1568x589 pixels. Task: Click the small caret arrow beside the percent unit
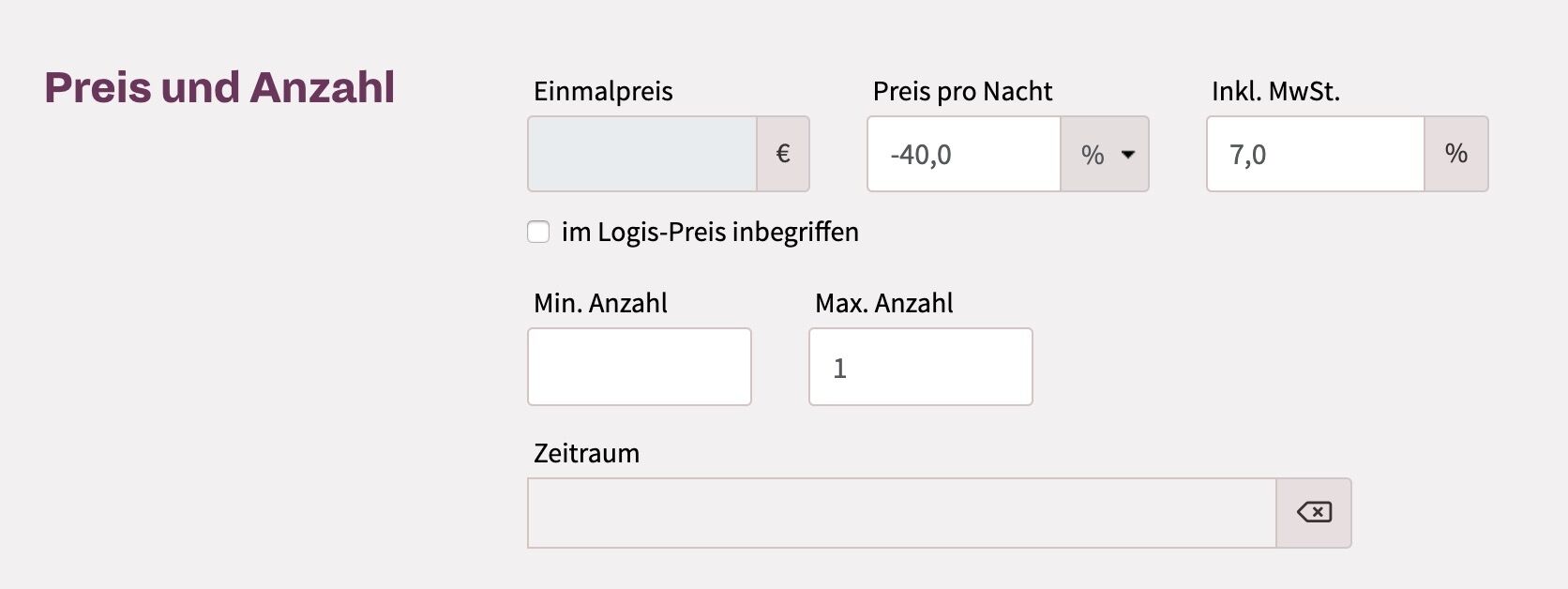coord(1128,155)
